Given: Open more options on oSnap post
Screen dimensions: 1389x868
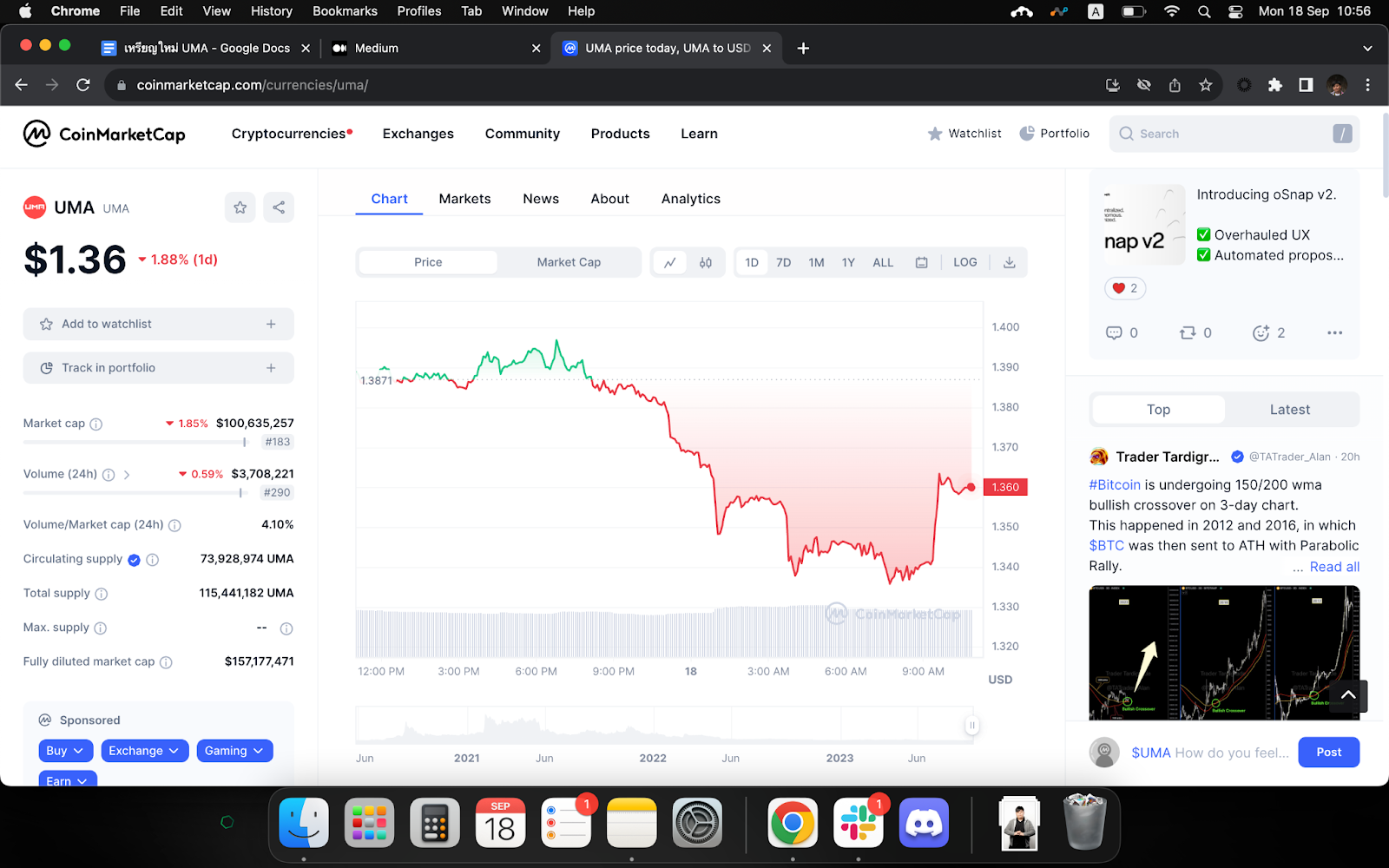Looking at the screenshot, I should tap(1335, 332).
